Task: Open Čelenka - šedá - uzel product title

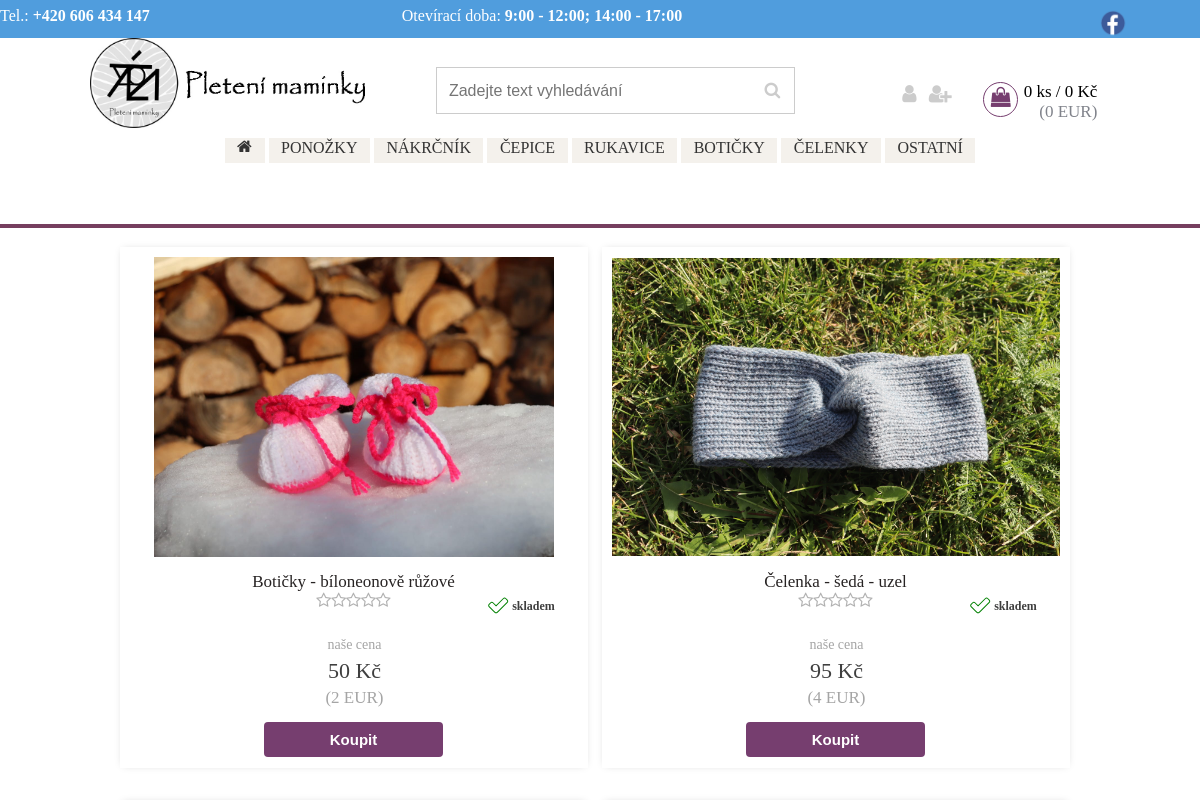Action: tap(835, 581)
